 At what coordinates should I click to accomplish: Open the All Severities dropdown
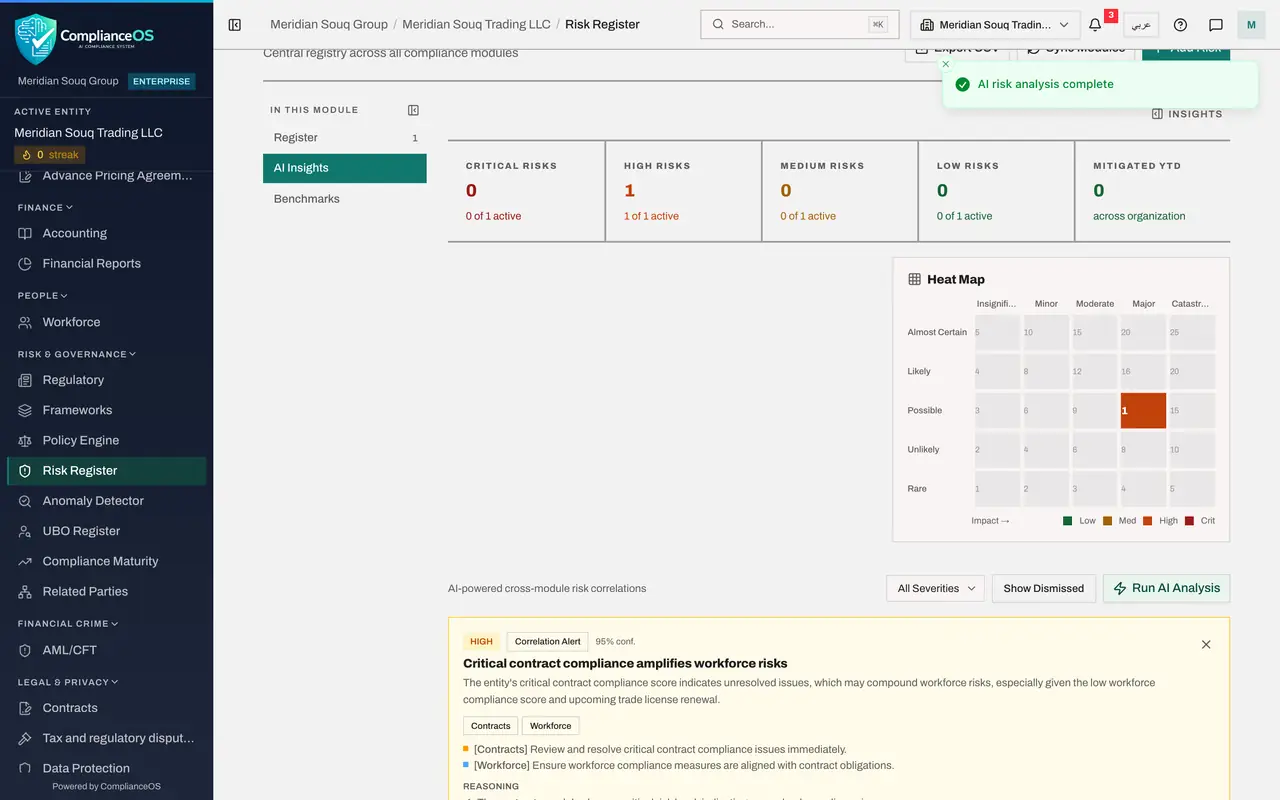coord(935,588)
